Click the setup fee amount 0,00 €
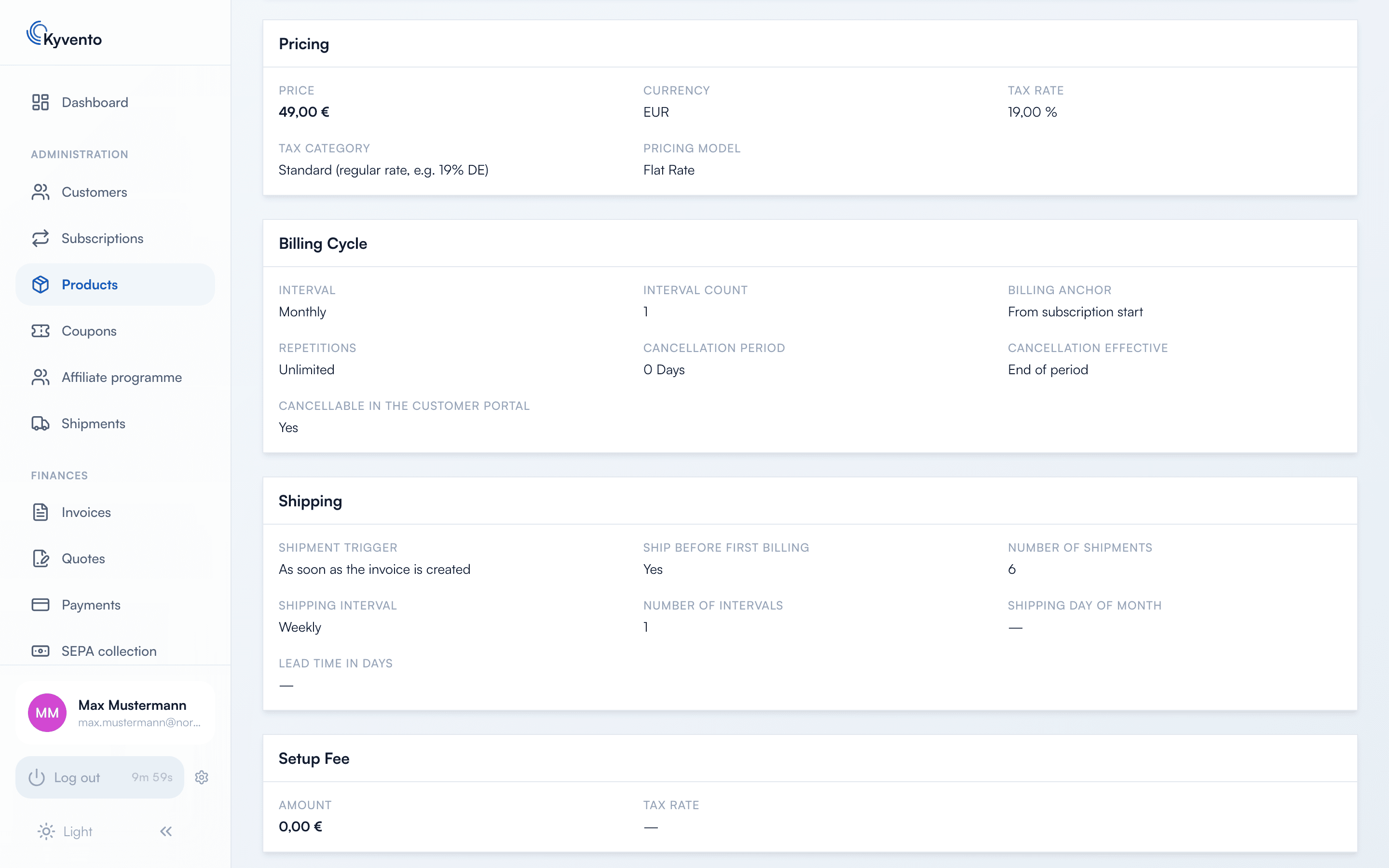Image resolution: width=1389 pixels, height=868 pixels. (300, 827)
